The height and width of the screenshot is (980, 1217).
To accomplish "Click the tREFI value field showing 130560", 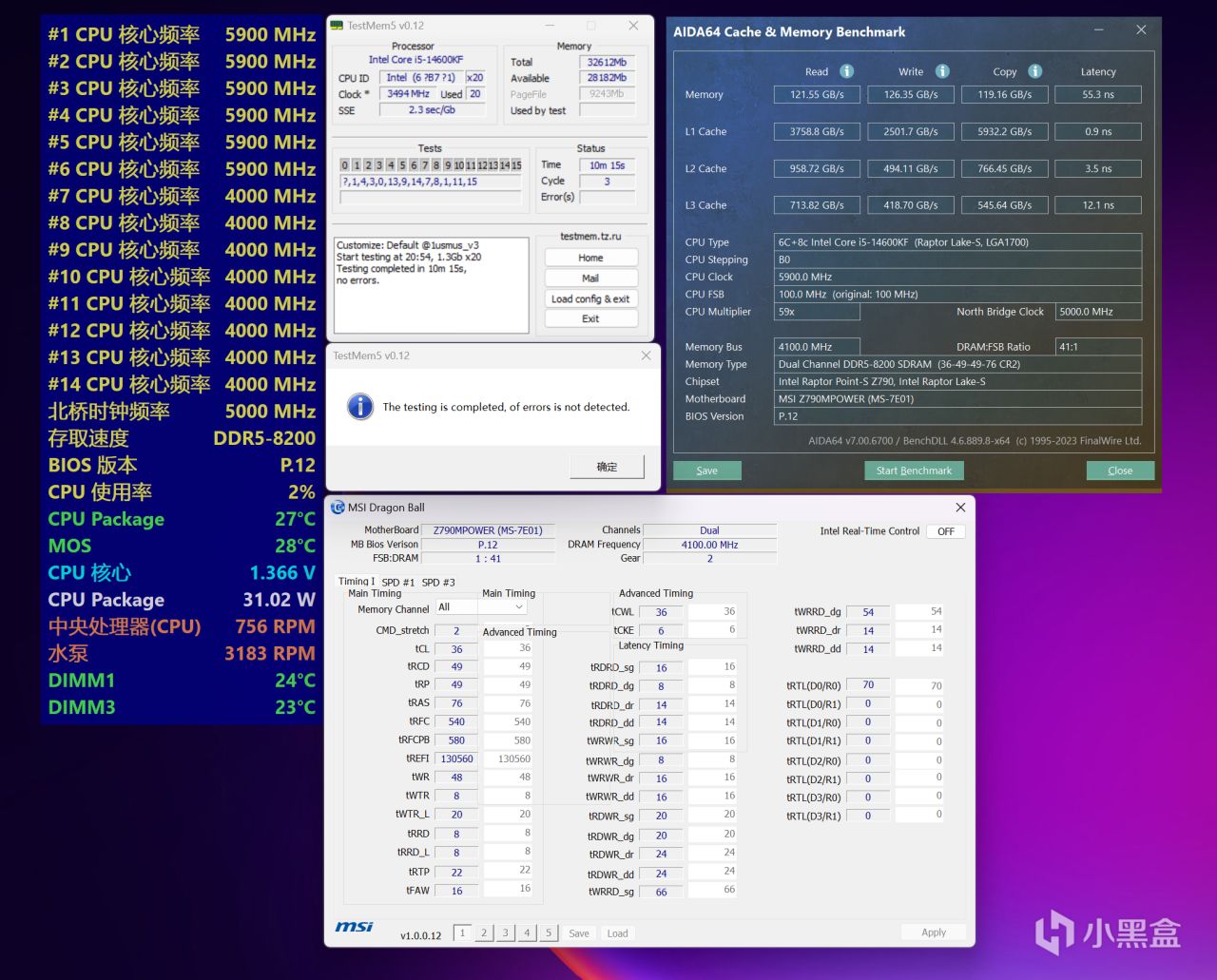I will (x=457, y=759).
